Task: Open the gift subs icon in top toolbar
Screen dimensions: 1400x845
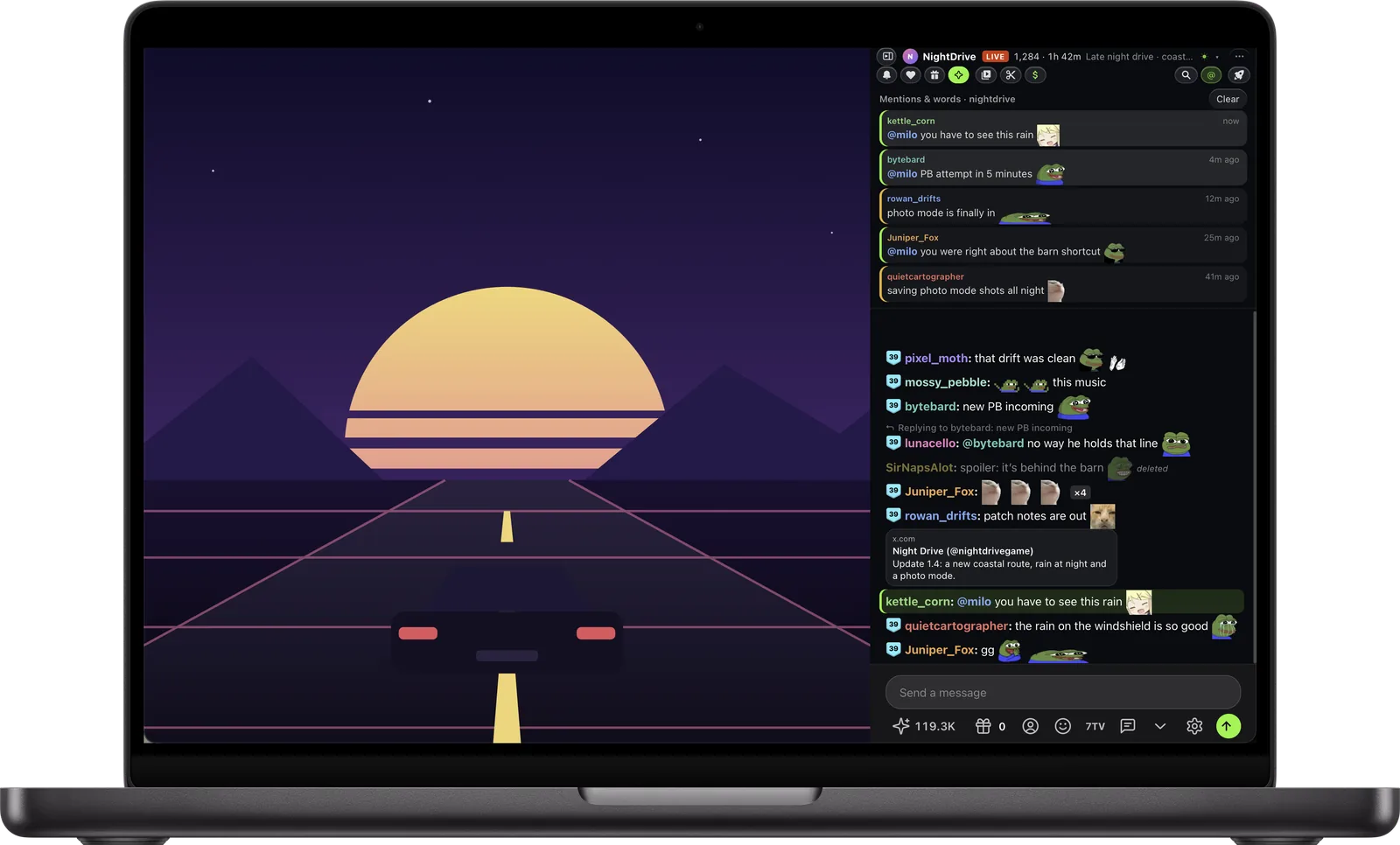Action: point(934,75)
